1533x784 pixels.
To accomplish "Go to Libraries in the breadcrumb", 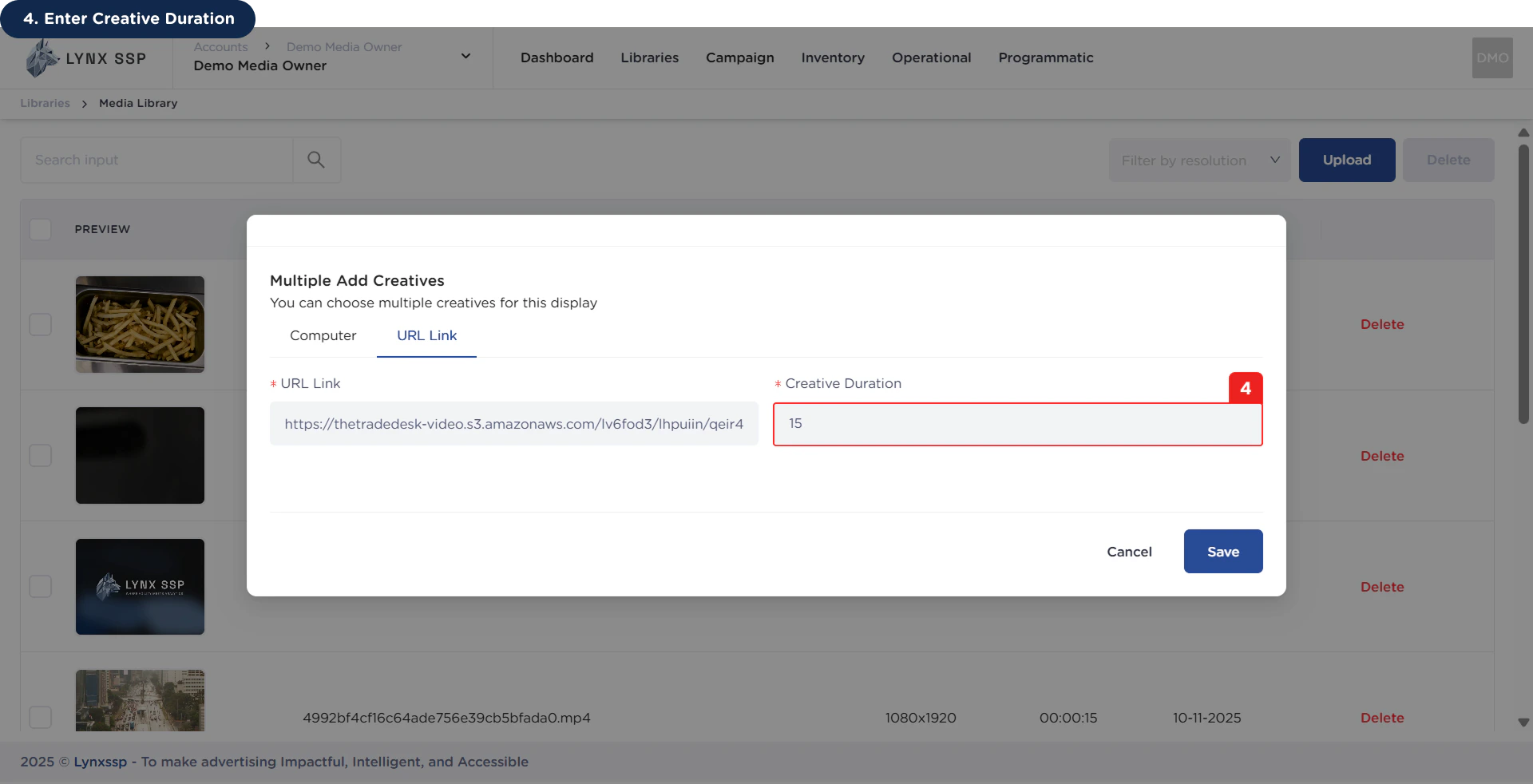I will tap(45, 103).
